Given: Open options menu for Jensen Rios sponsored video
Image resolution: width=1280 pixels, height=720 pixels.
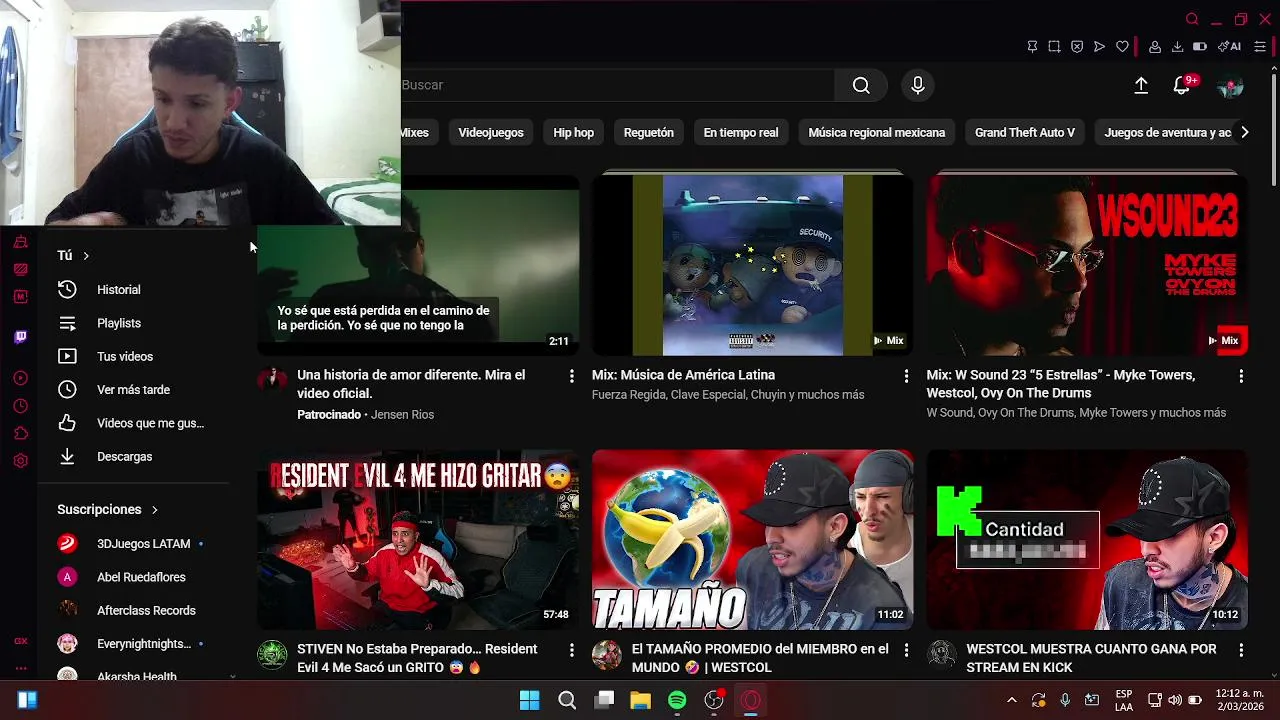Looking at the screenshot, I should tap(571, 376).
